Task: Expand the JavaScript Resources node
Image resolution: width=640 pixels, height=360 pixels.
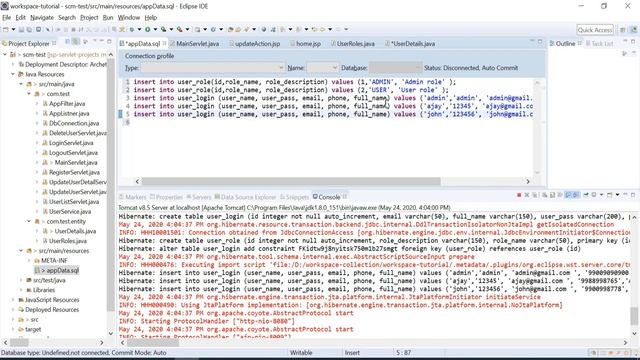Action: point(13,300)
